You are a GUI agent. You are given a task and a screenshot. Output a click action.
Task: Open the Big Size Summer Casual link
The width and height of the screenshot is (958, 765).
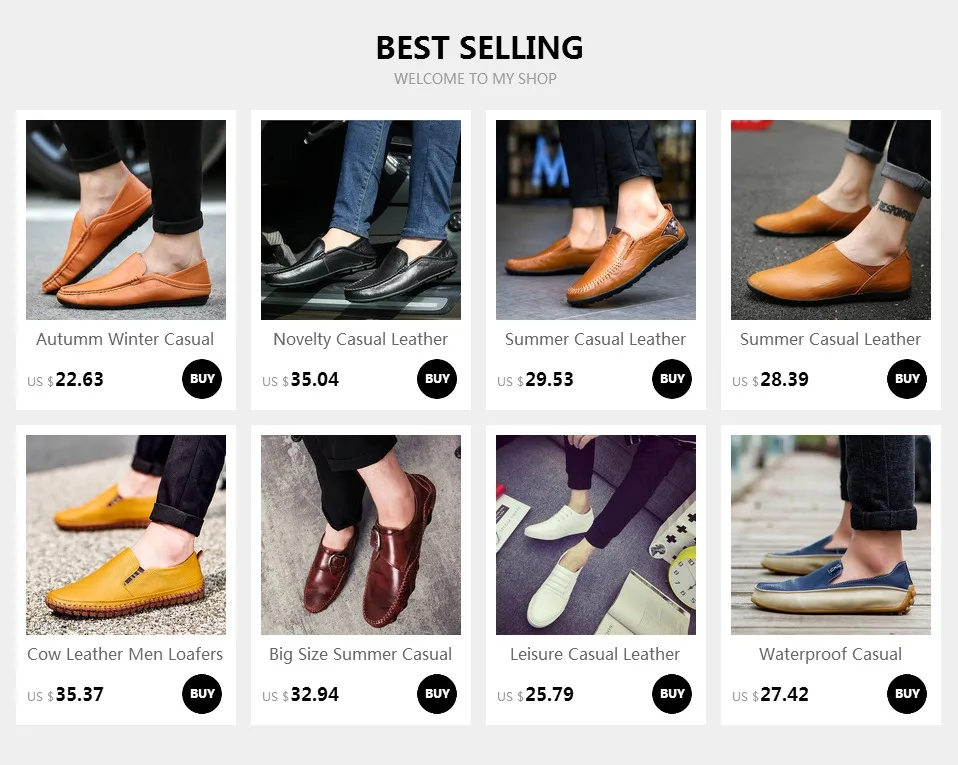point(360,655)
